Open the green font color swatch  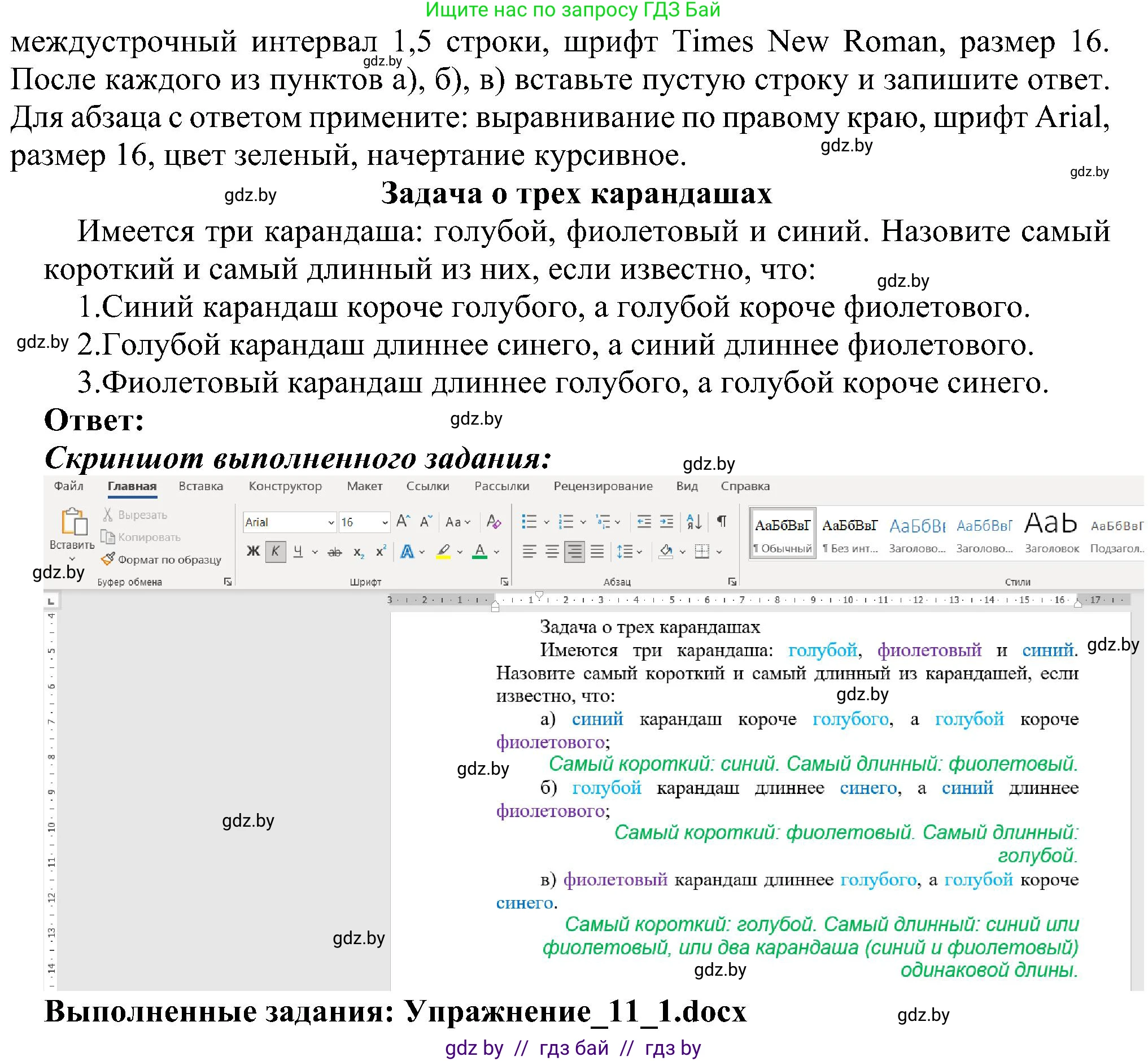click(x=480, y=552)
